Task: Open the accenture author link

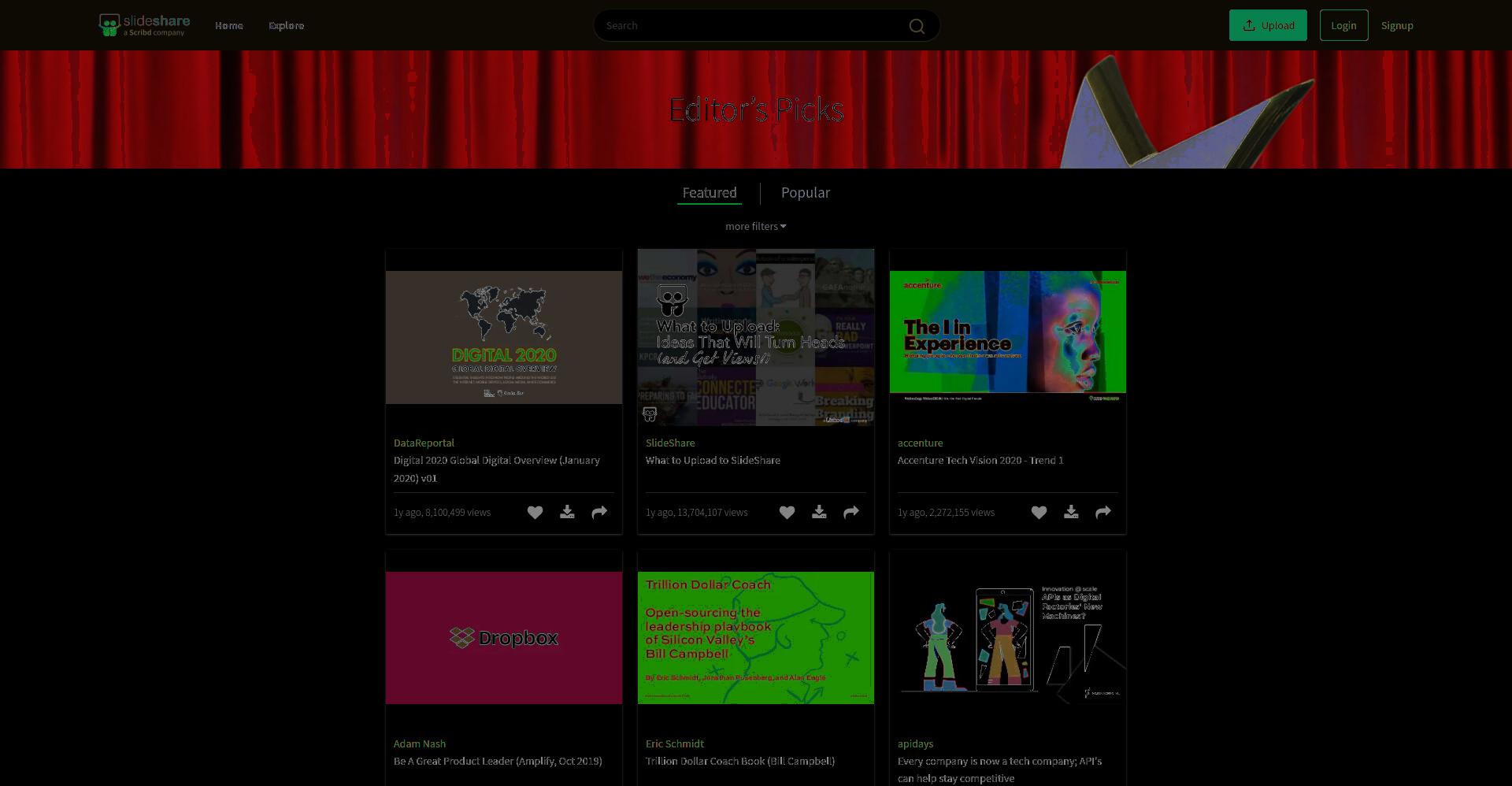Action: point(920,443)
